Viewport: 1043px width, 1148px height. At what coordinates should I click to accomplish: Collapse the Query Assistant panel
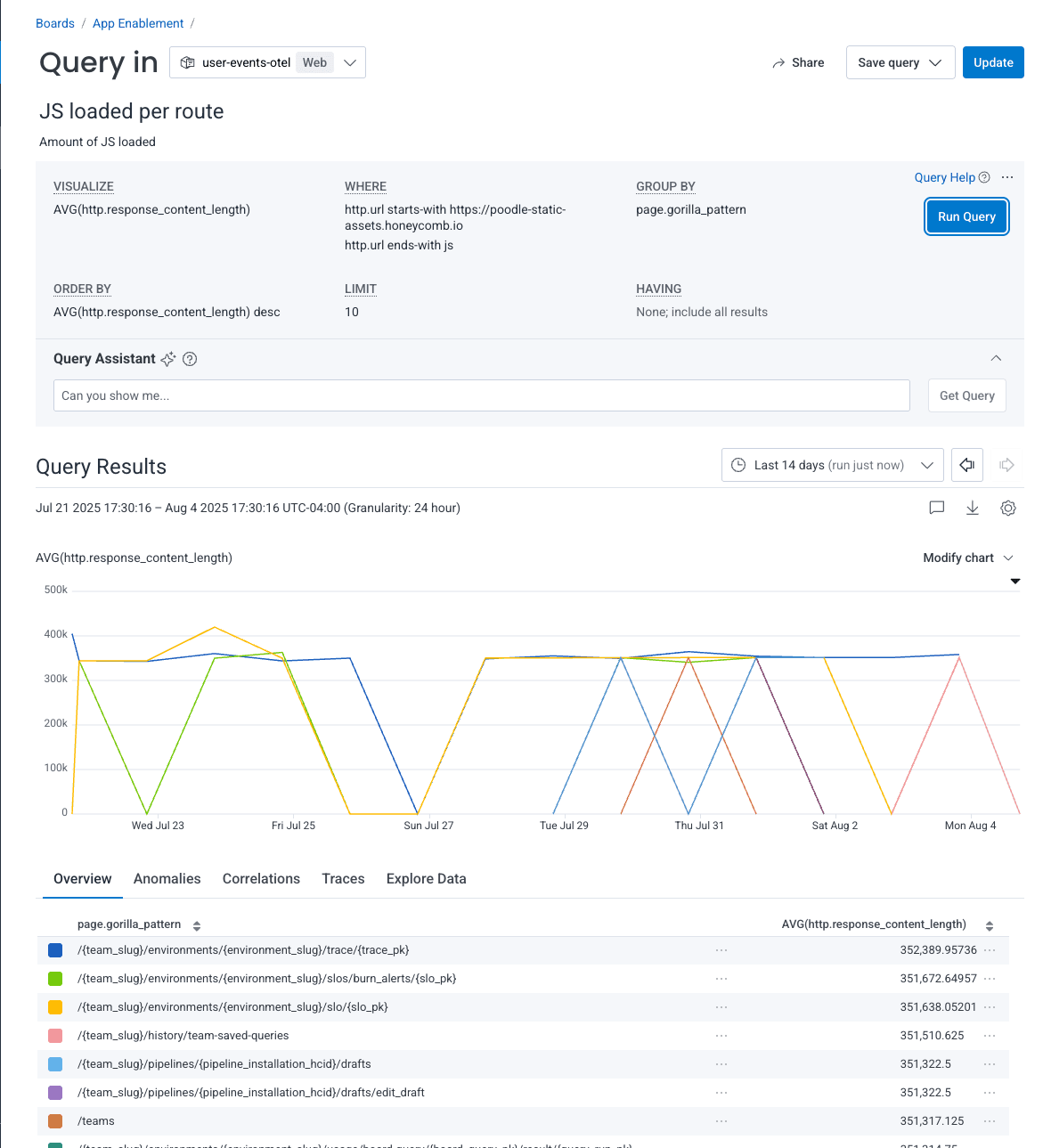(996, 358)
